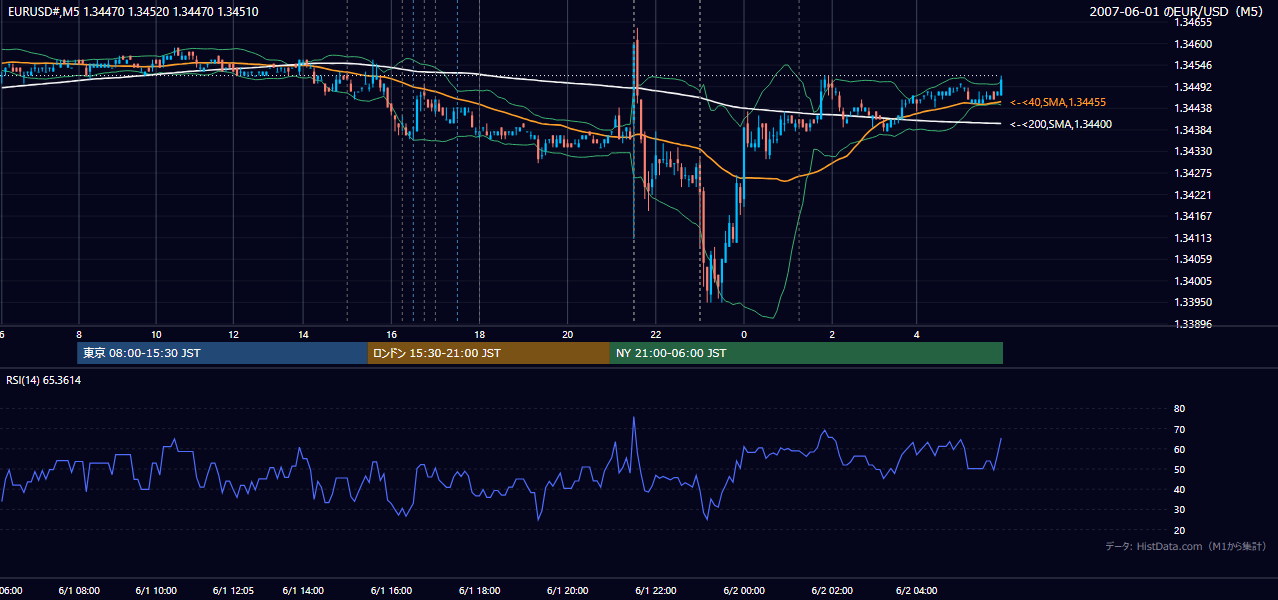Click the '6/1 16:00' bottom time label
Screen dimensions: 1278x600
point(391,591)
